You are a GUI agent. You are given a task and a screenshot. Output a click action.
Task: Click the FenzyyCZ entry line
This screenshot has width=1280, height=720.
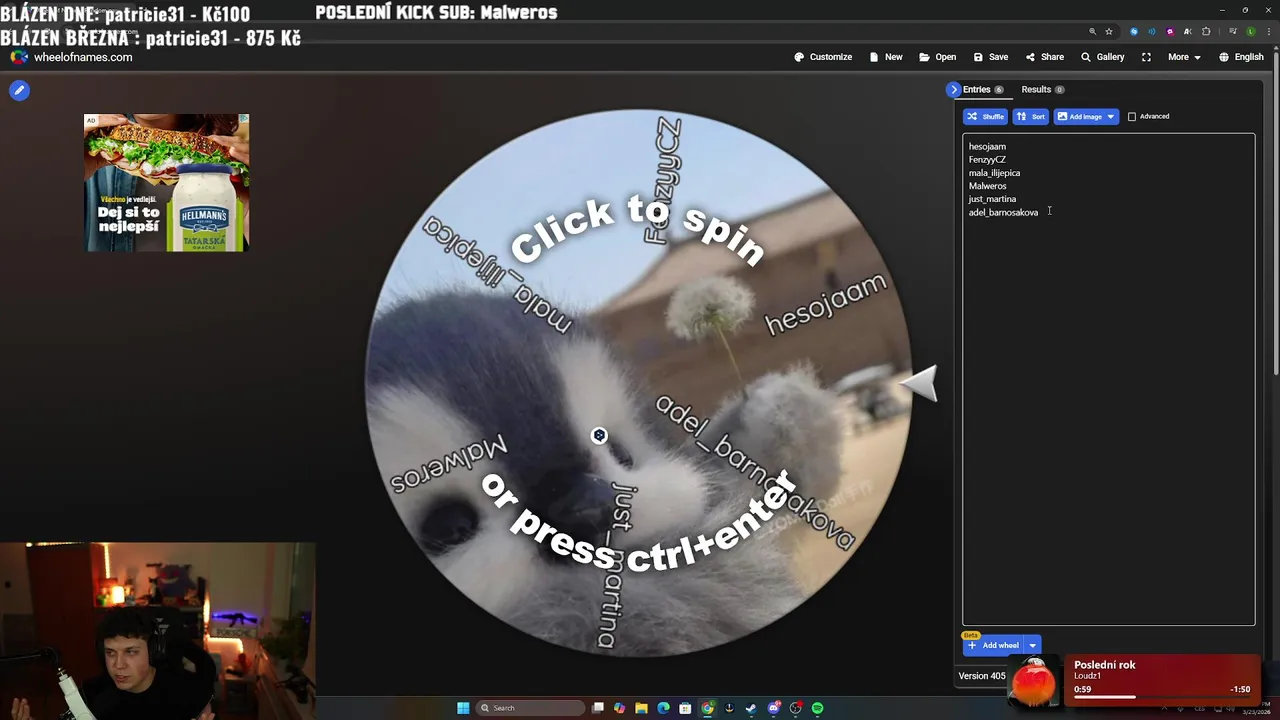[x=987, y=160]
